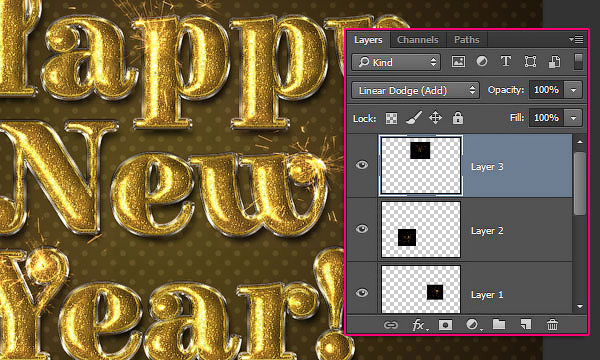Screen dimensions: 600x360
Task: Hide Layer 3 visibility eye
Action: [x=362, y=165]
